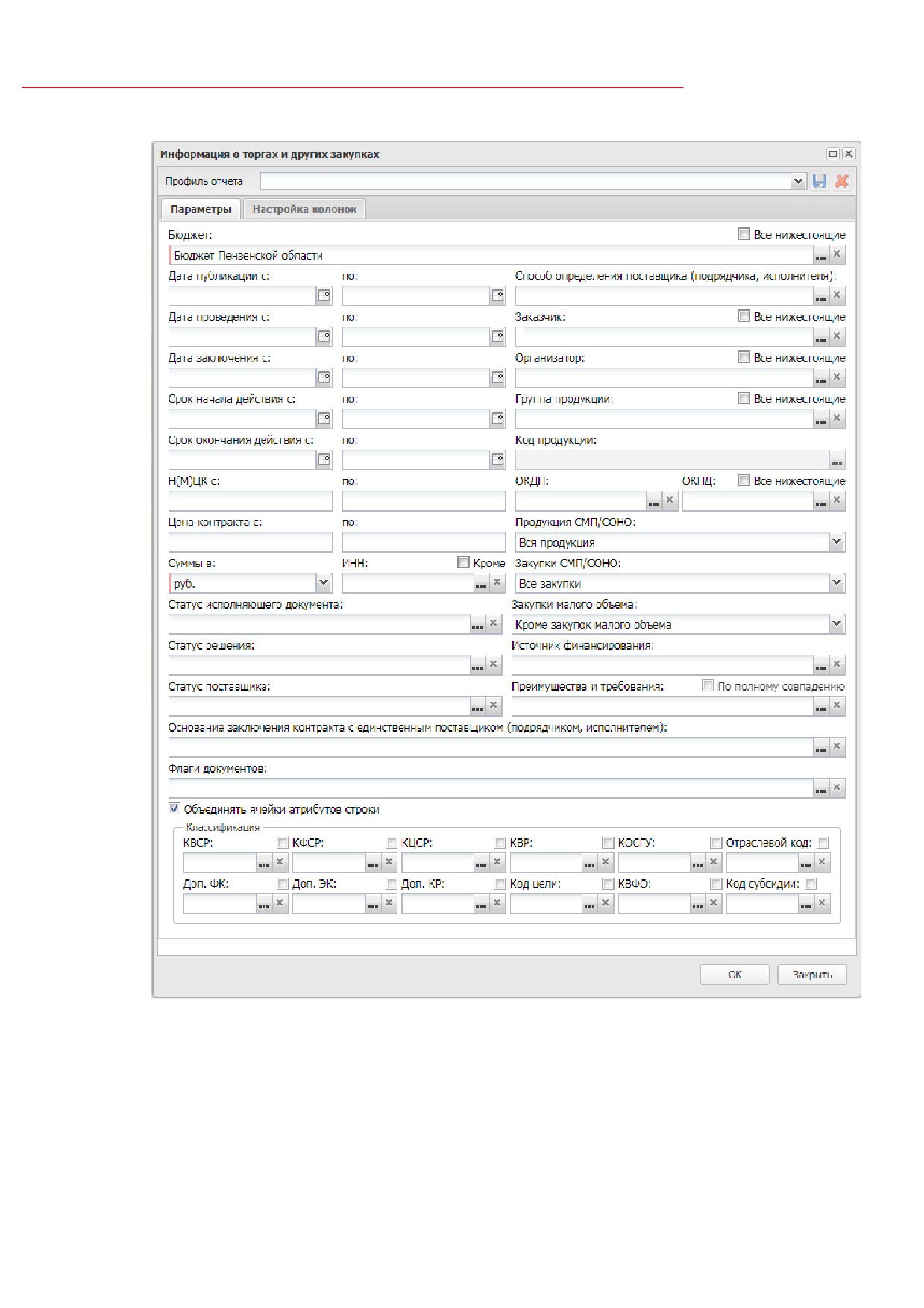The width and height of the screenshot is (924, 1308).
Task: Open Код продукции selection ellipsis button
Action: point(837,459)
